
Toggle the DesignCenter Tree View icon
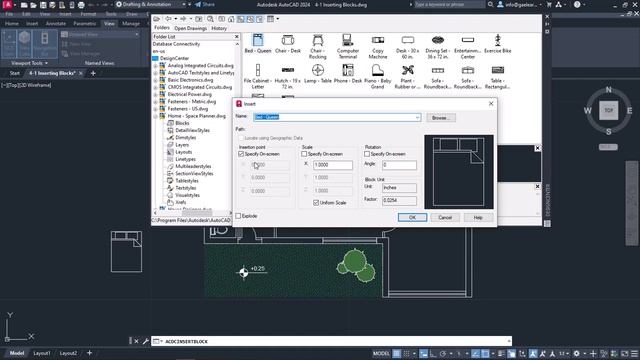point(241,19)
